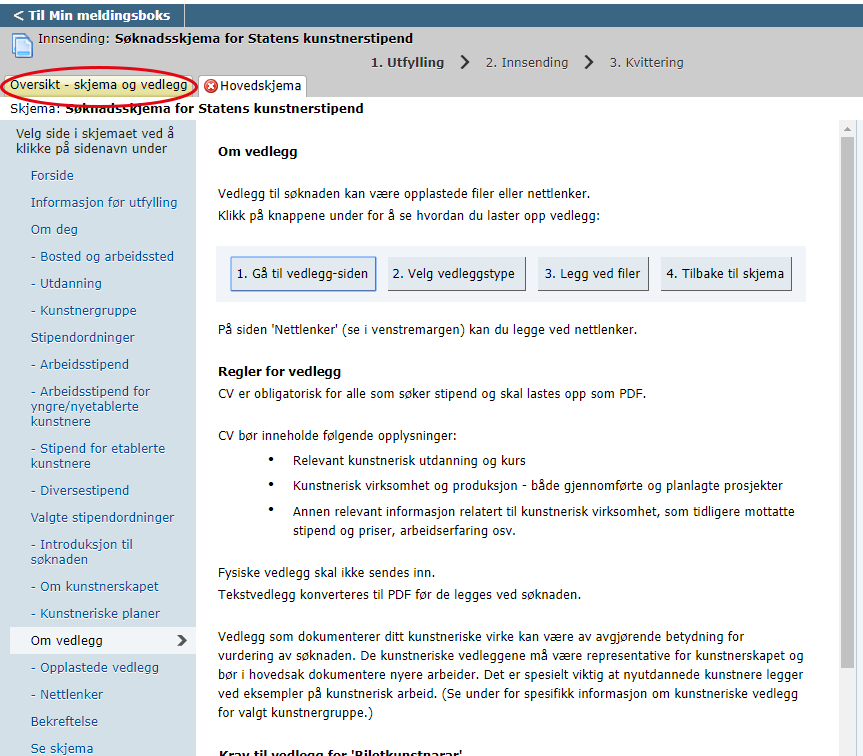
Task: Open the Forside page link
Action: [52, 176]
